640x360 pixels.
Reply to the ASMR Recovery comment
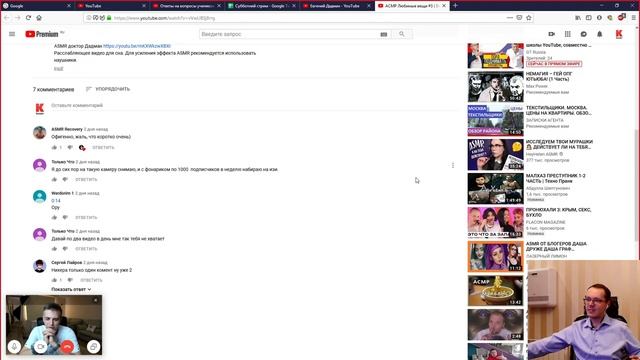(103, 147)
